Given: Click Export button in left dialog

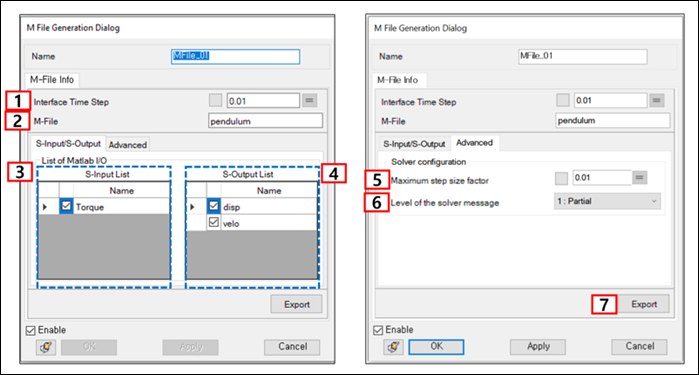Looking at the screenshot, I should (296, 305).
